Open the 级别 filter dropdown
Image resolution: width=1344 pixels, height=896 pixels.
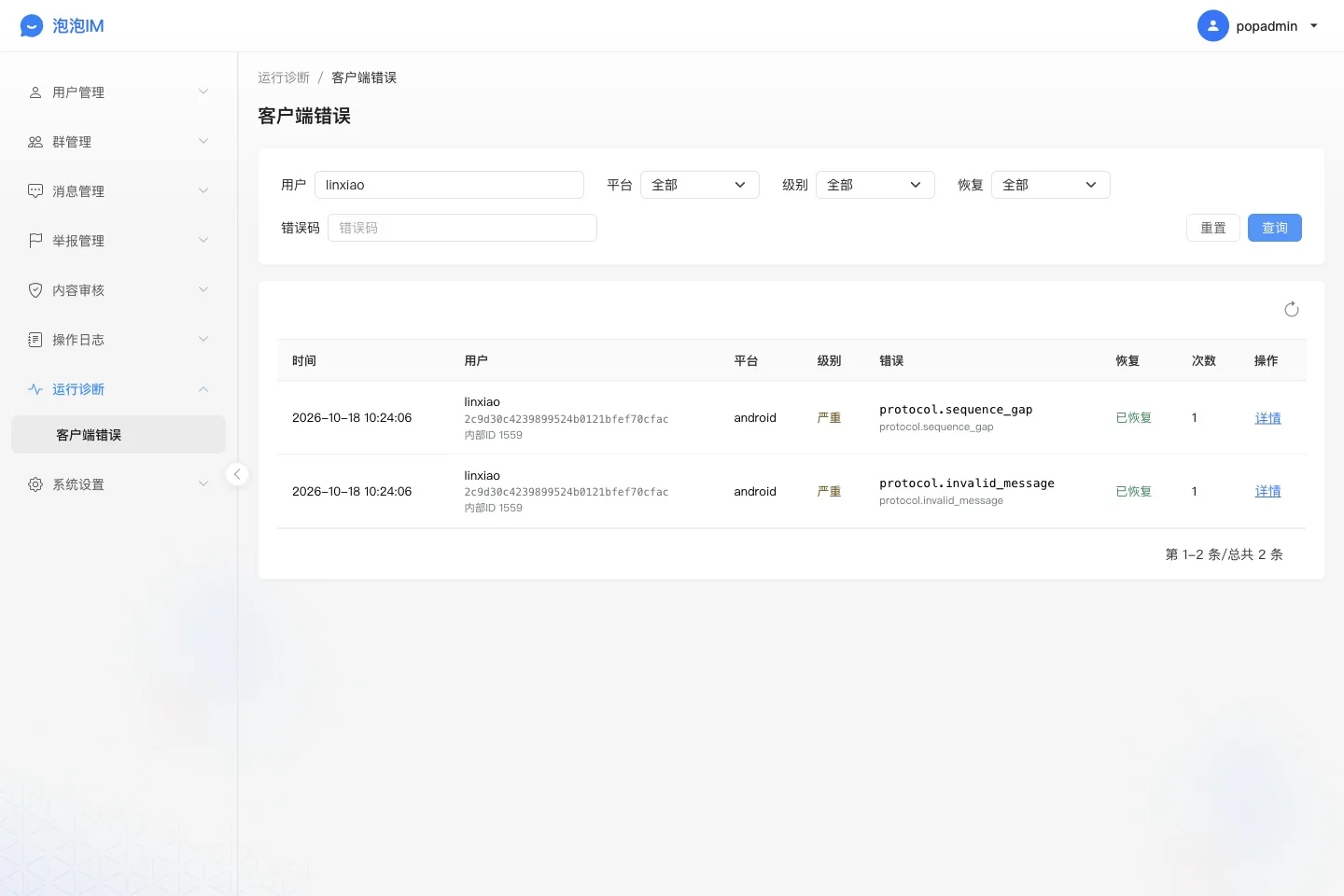875,185
